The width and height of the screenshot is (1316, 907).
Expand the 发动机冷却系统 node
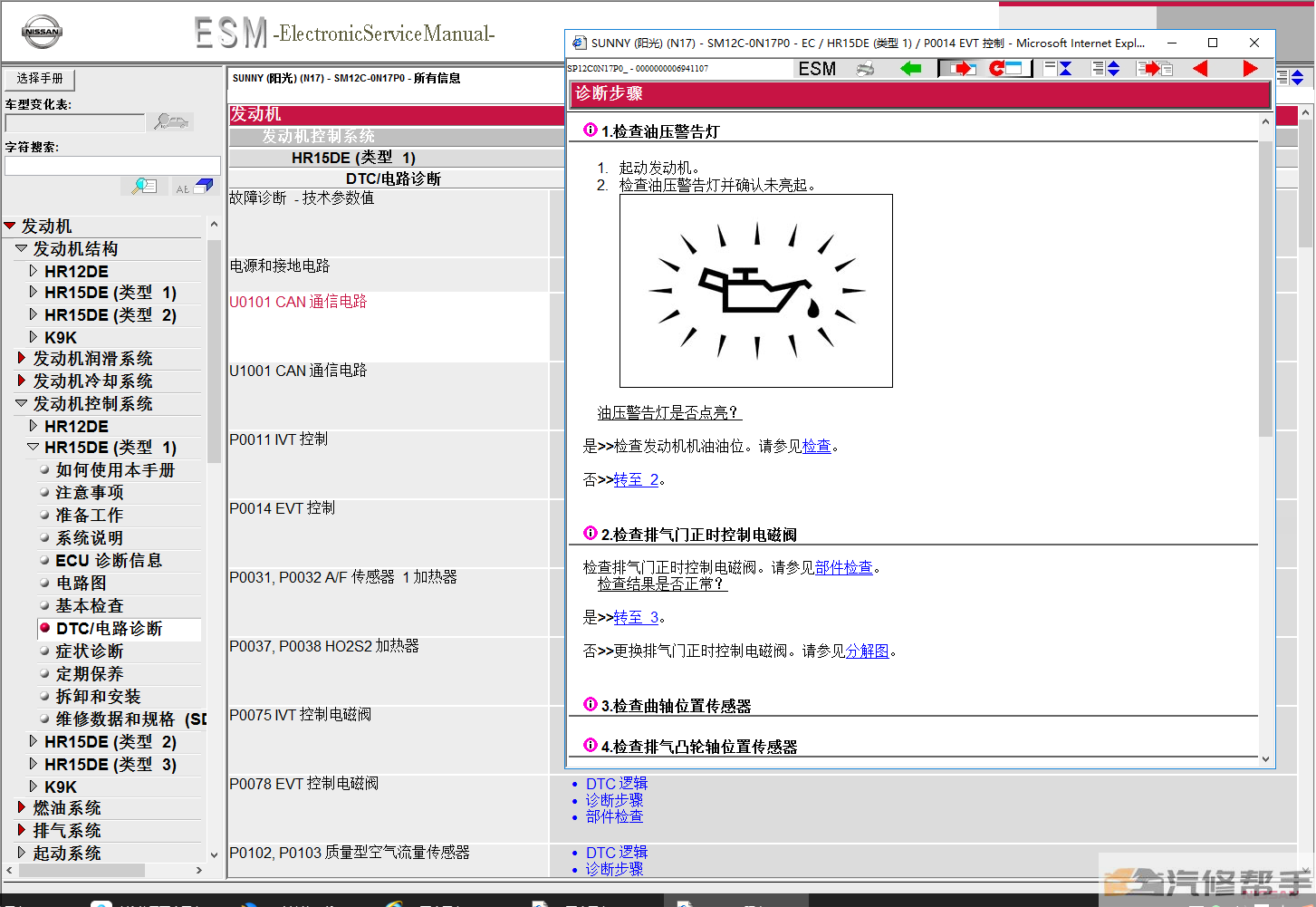(22, 381)
